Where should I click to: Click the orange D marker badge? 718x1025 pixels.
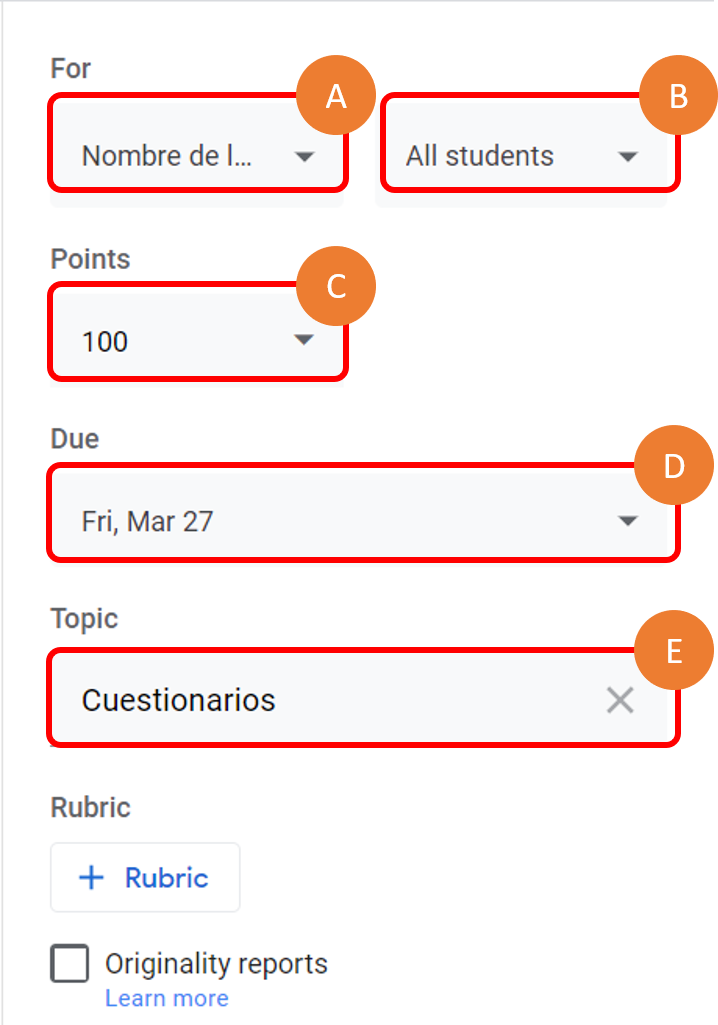674,467
